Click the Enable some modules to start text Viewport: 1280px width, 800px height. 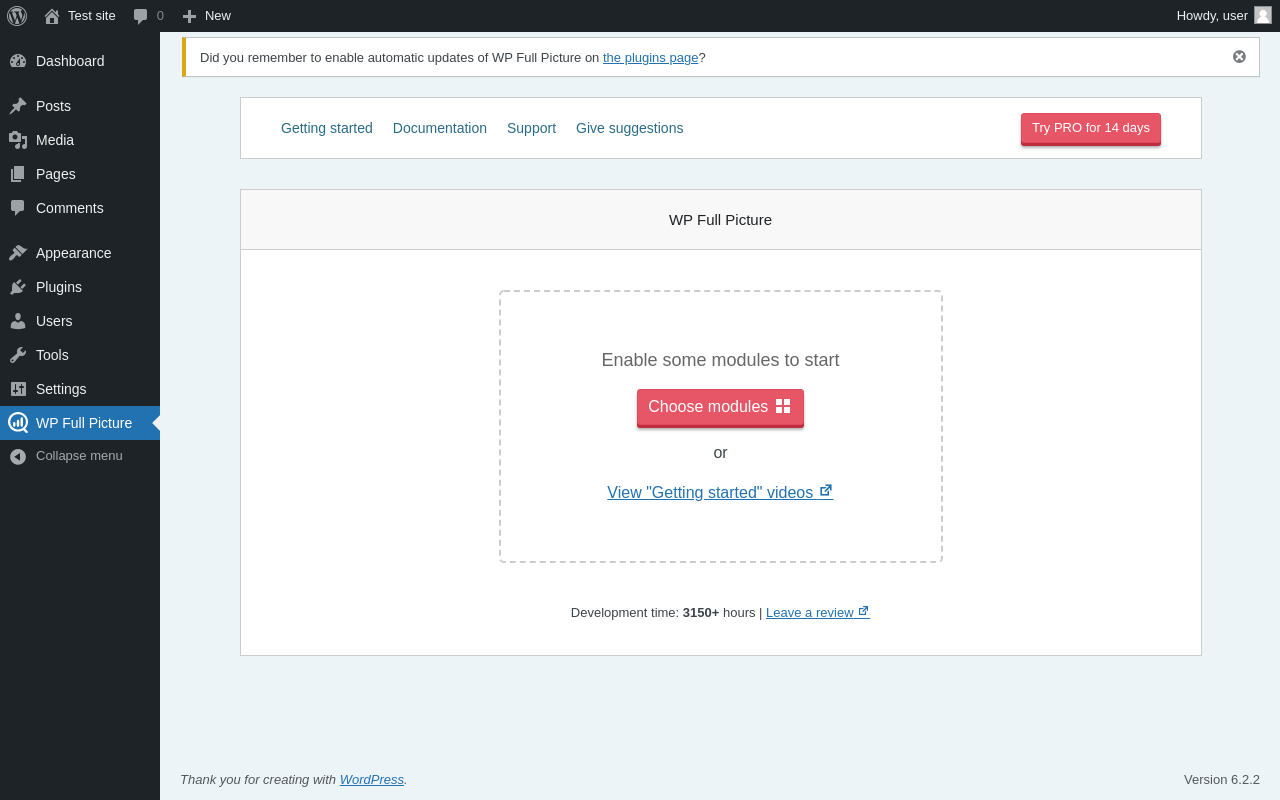pos(720,360)
